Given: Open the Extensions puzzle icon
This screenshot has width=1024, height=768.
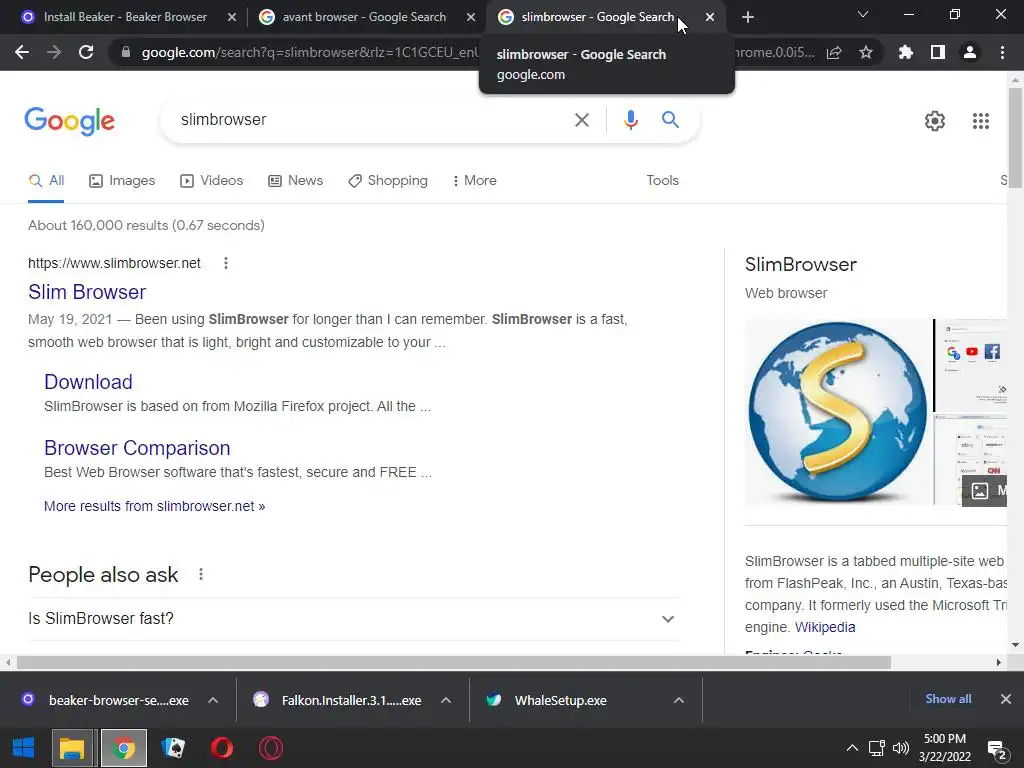Looking at the screenshot, I should 906,52.
